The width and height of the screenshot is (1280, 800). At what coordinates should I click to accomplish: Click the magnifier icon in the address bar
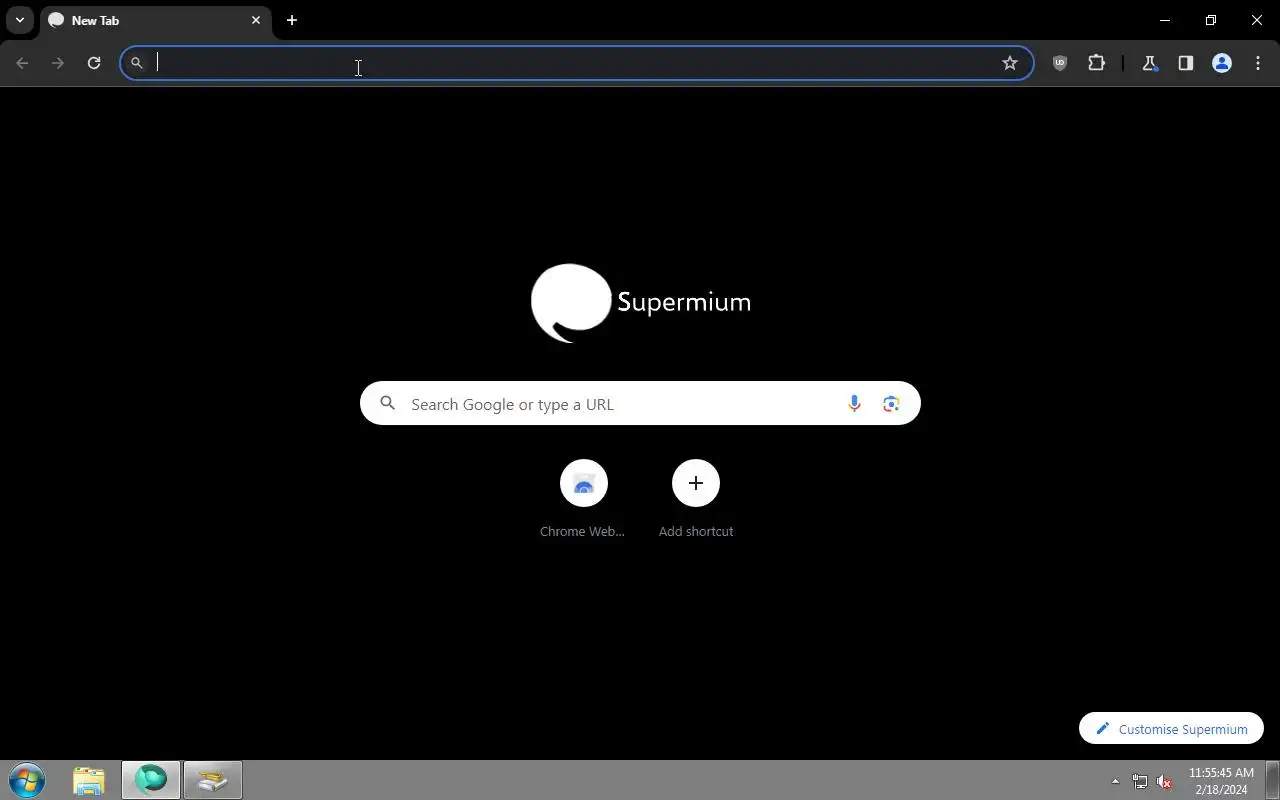[x=137, y=63]
